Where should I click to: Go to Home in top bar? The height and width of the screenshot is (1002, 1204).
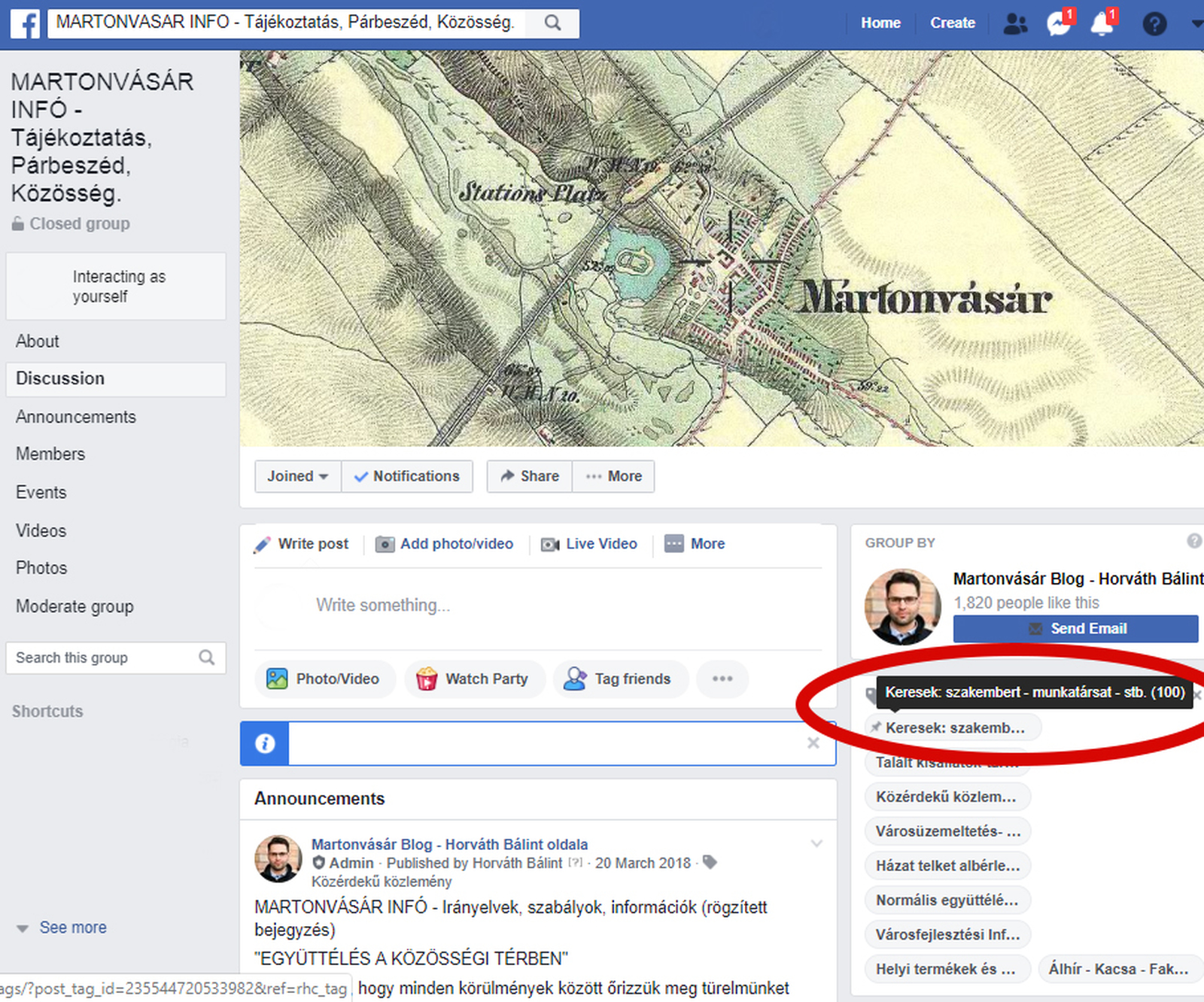tap(880, 23)
